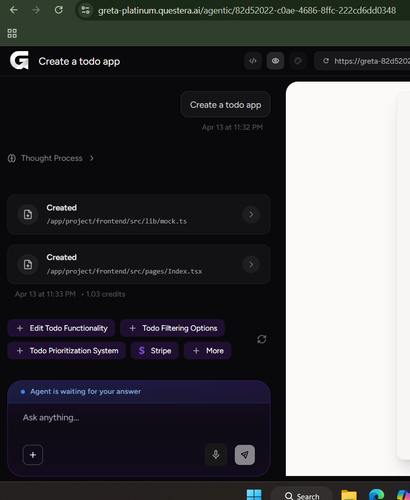Screen dimensions: 410x500
Task: Click the browser back arrow
Action: 14,10
